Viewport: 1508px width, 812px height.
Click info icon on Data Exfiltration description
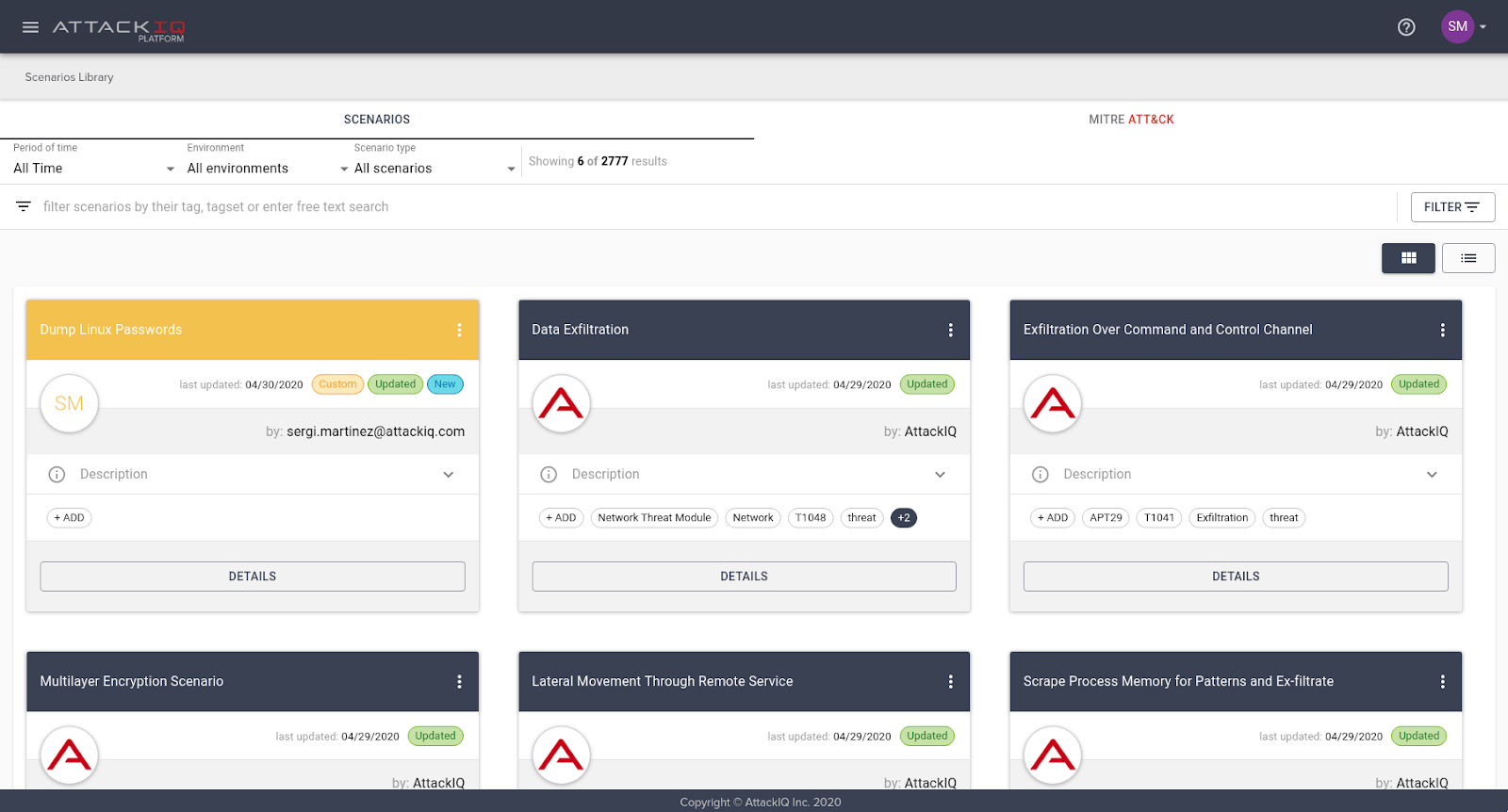[549, 475]
